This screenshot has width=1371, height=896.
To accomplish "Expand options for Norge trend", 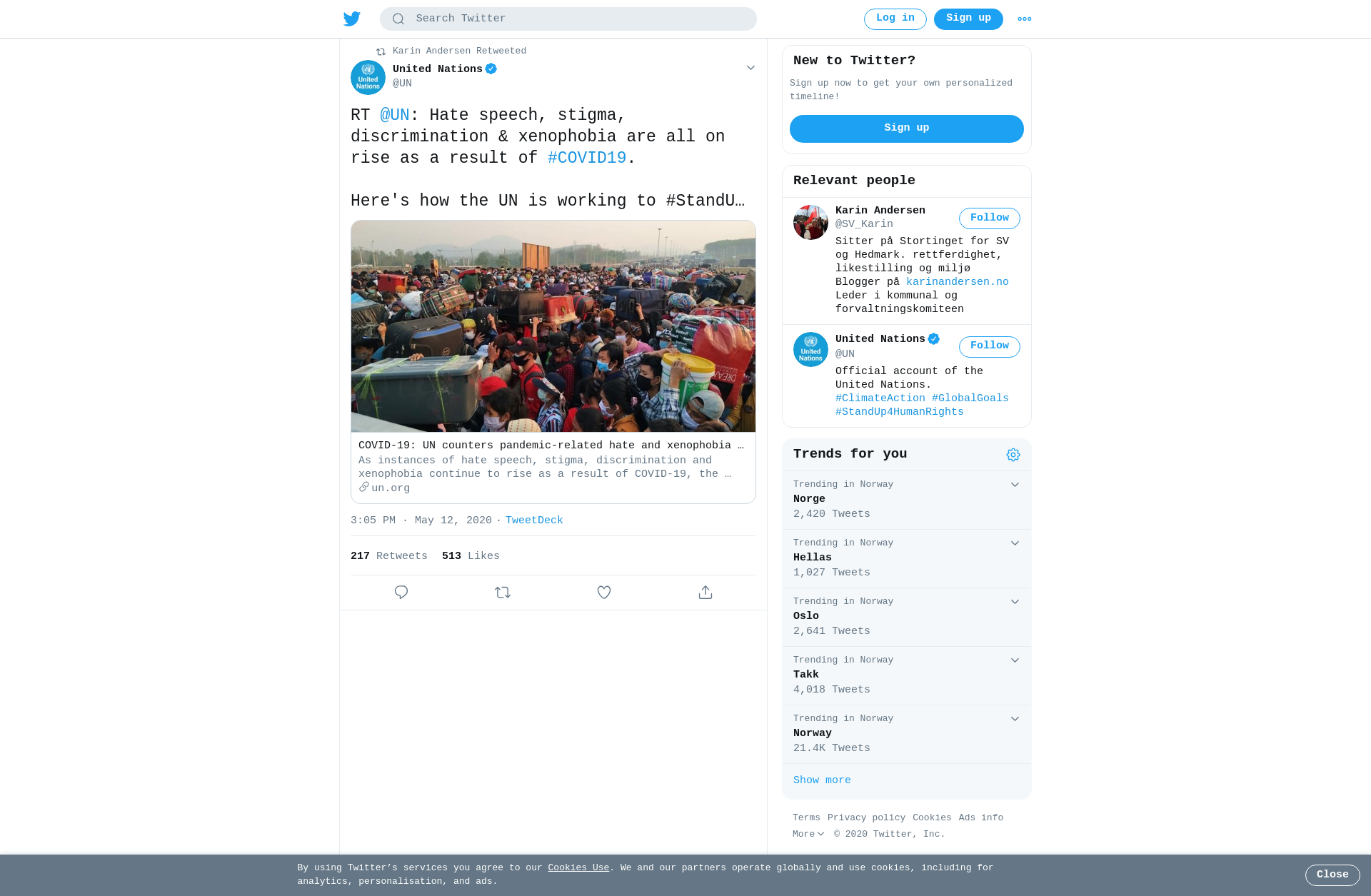I will pos(1015,485).
